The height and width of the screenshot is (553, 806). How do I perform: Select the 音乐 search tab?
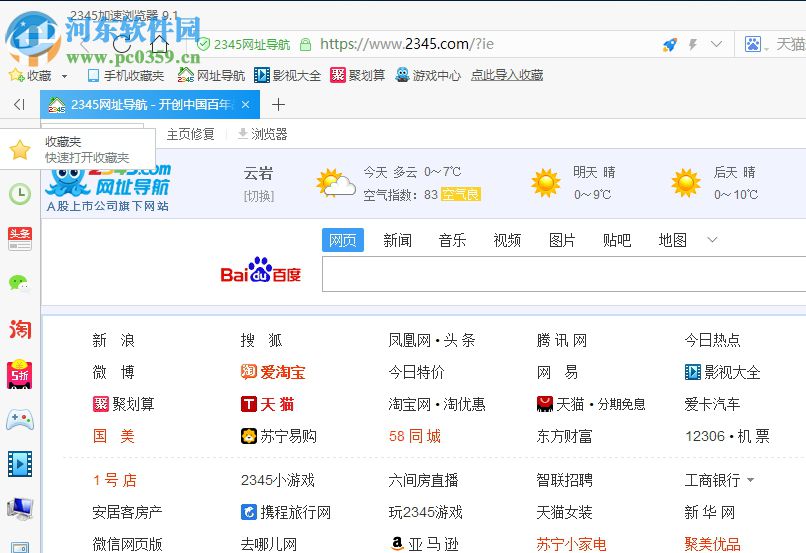[x=452, y=240]
